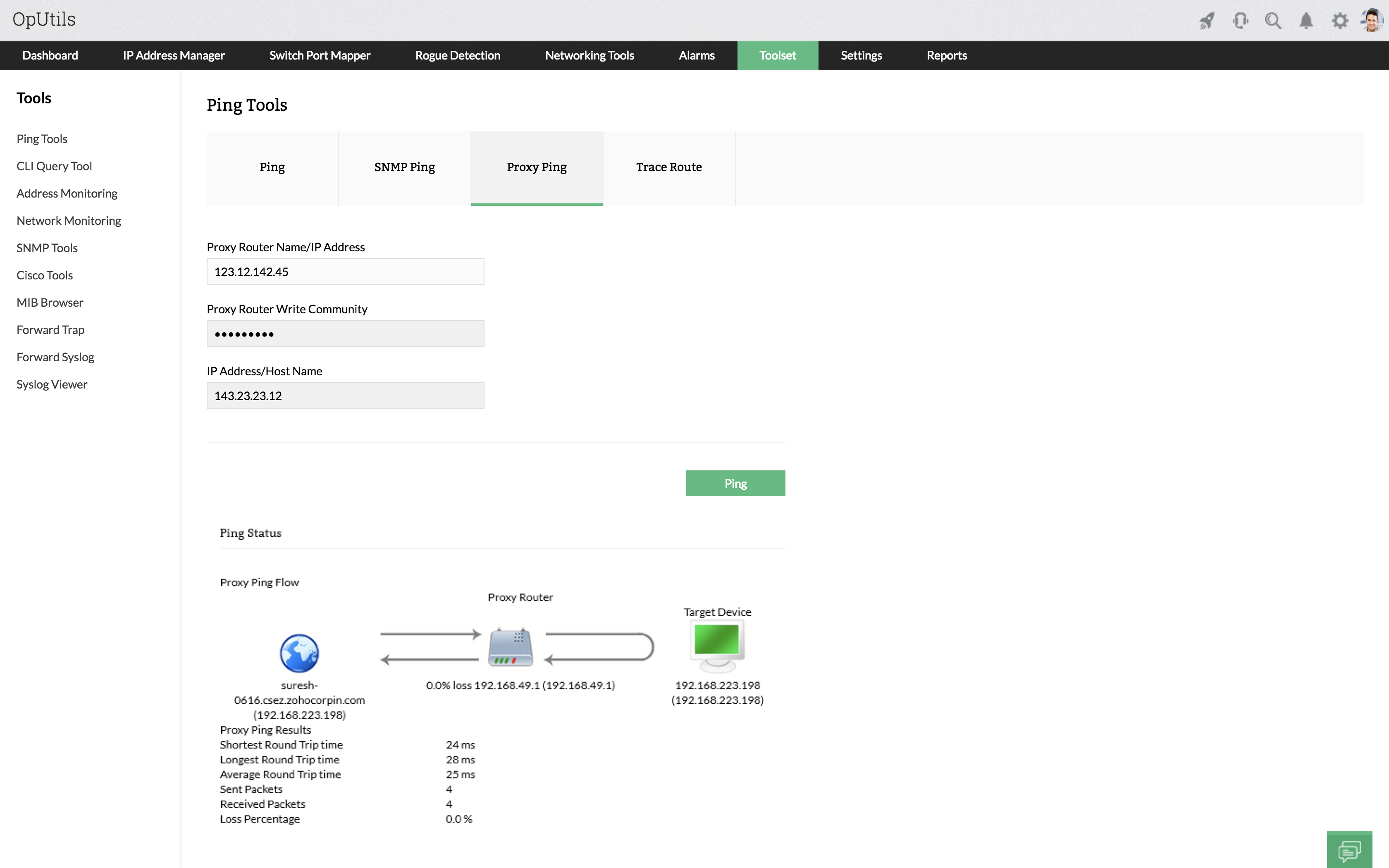Go to Networking Tools menu

pos(589,56)
